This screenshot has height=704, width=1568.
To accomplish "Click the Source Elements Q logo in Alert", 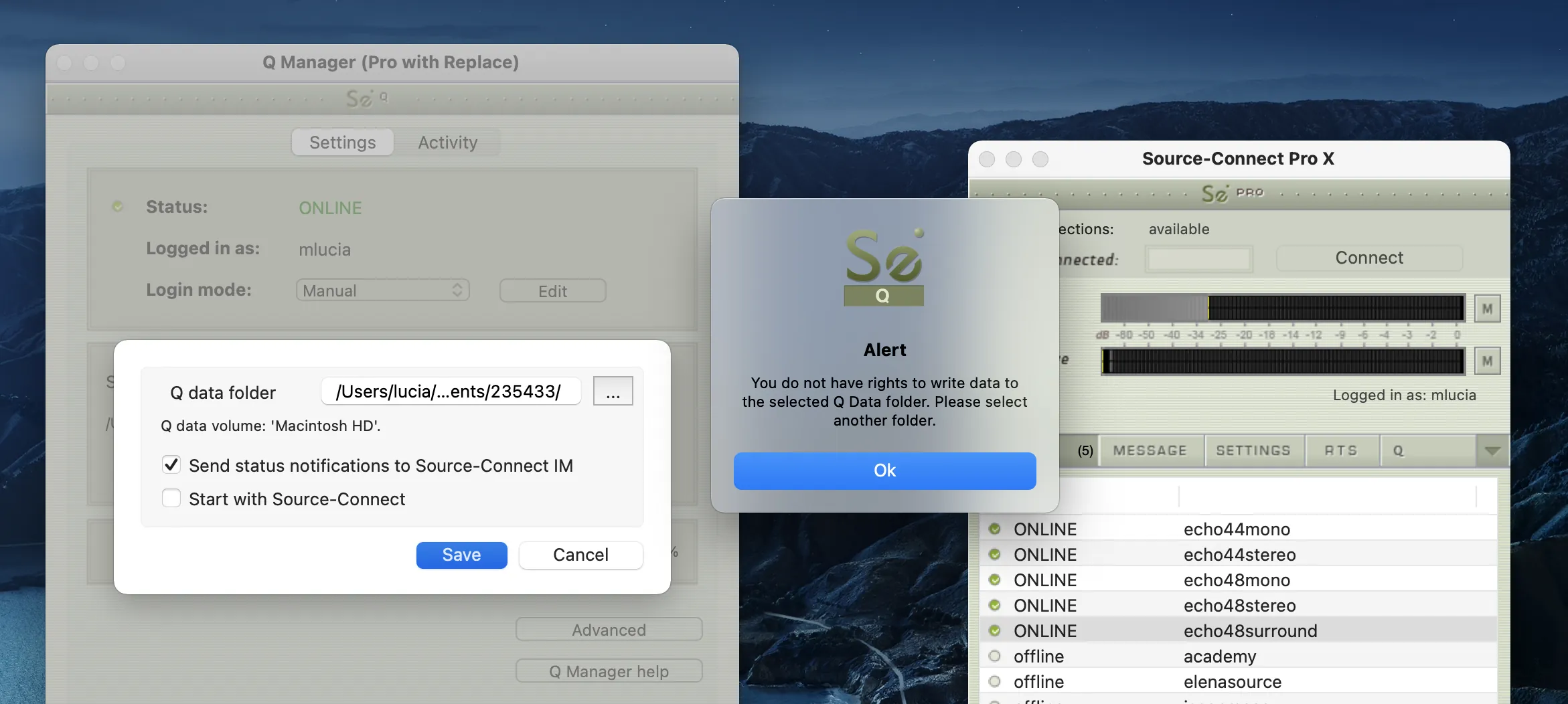I will tap(884, 267).
